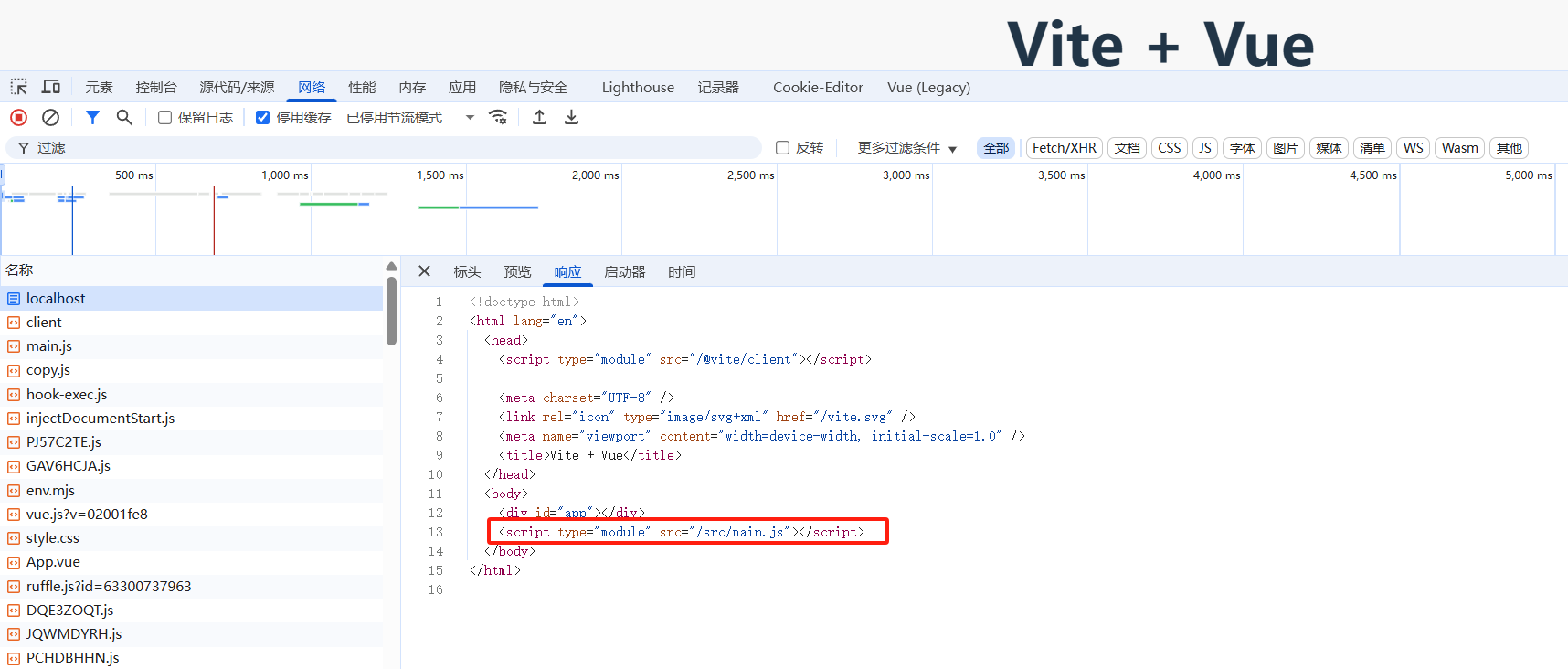Switch to the Elements tab
Viewport: 1568px width, 669px height.
coord(99,87)
